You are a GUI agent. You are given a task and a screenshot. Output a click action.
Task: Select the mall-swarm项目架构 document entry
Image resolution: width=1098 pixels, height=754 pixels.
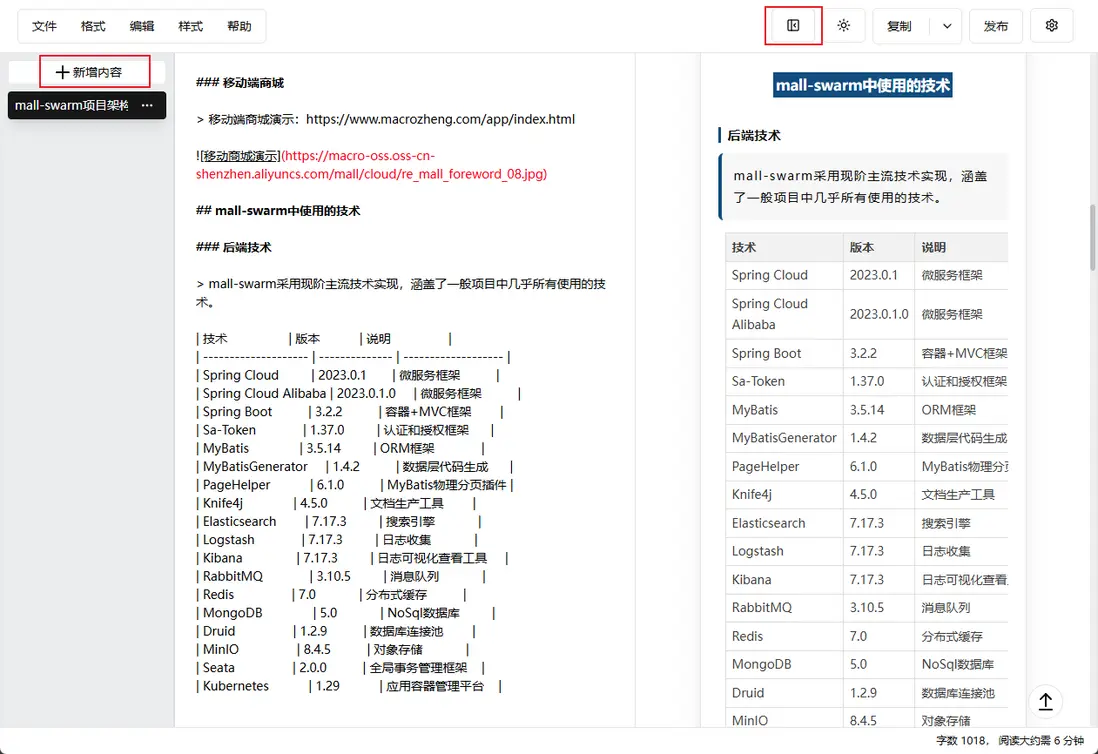[72, 106]
